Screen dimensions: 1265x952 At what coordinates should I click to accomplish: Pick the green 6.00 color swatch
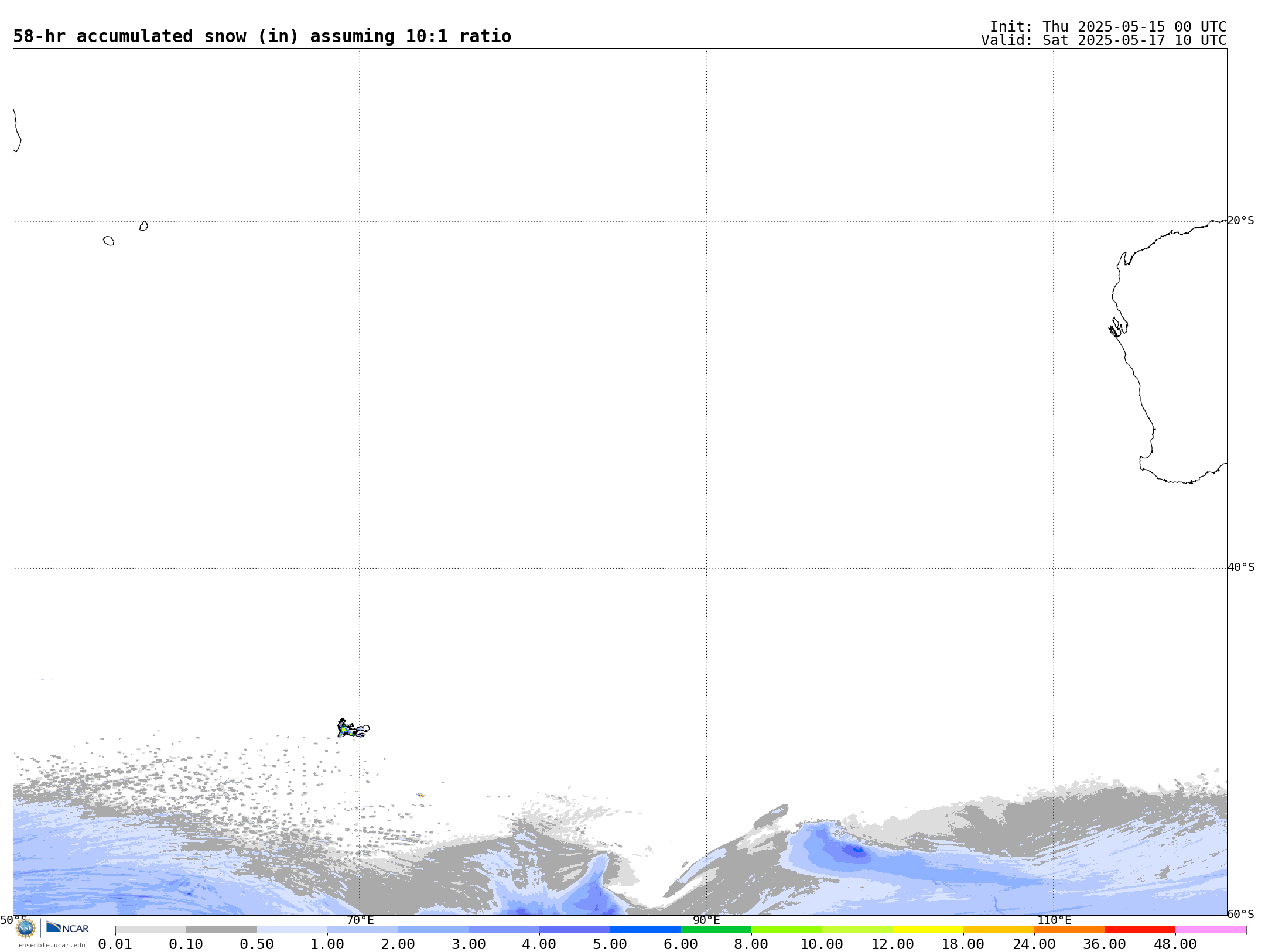tap(716, 930)
